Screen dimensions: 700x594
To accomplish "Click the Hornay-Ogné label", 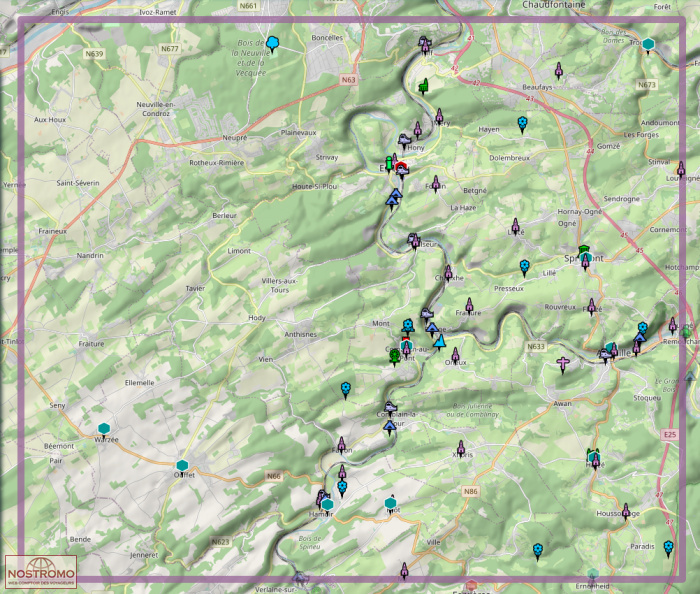I will (x=579, y=212).
